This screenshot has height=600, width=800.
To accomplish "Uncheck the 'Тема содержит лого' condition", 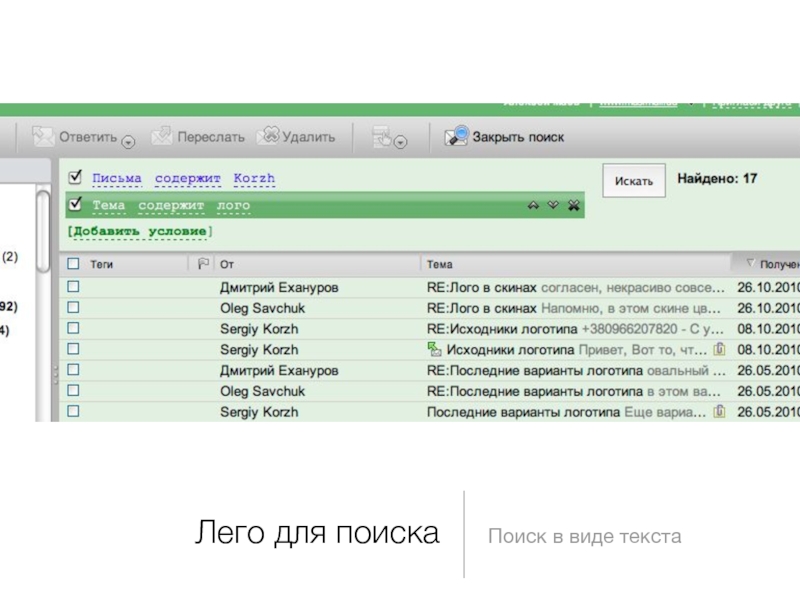I will pyautogui.click(x=74, y=205).
